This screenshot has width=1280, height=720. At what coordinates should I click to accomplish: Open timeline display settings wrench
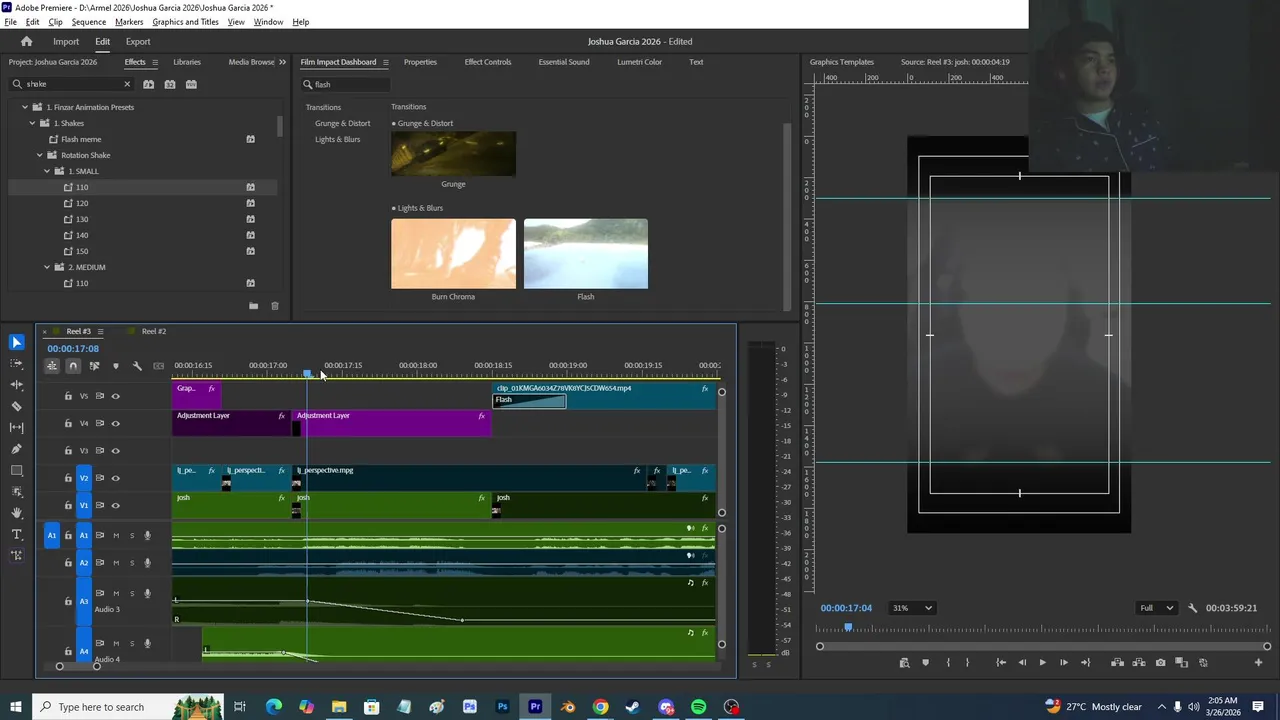[x=137, y=366]
